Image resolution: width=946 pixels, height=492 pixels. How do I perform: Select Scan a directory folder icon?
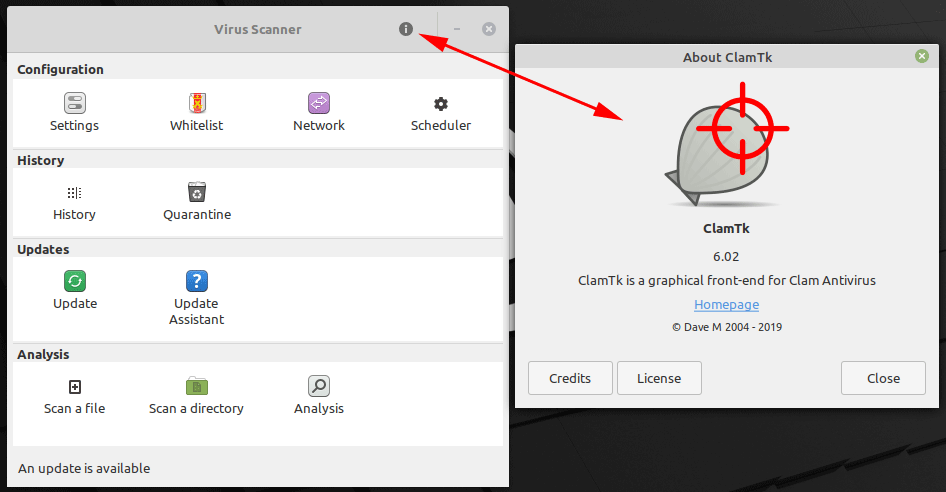coord(197,386)
